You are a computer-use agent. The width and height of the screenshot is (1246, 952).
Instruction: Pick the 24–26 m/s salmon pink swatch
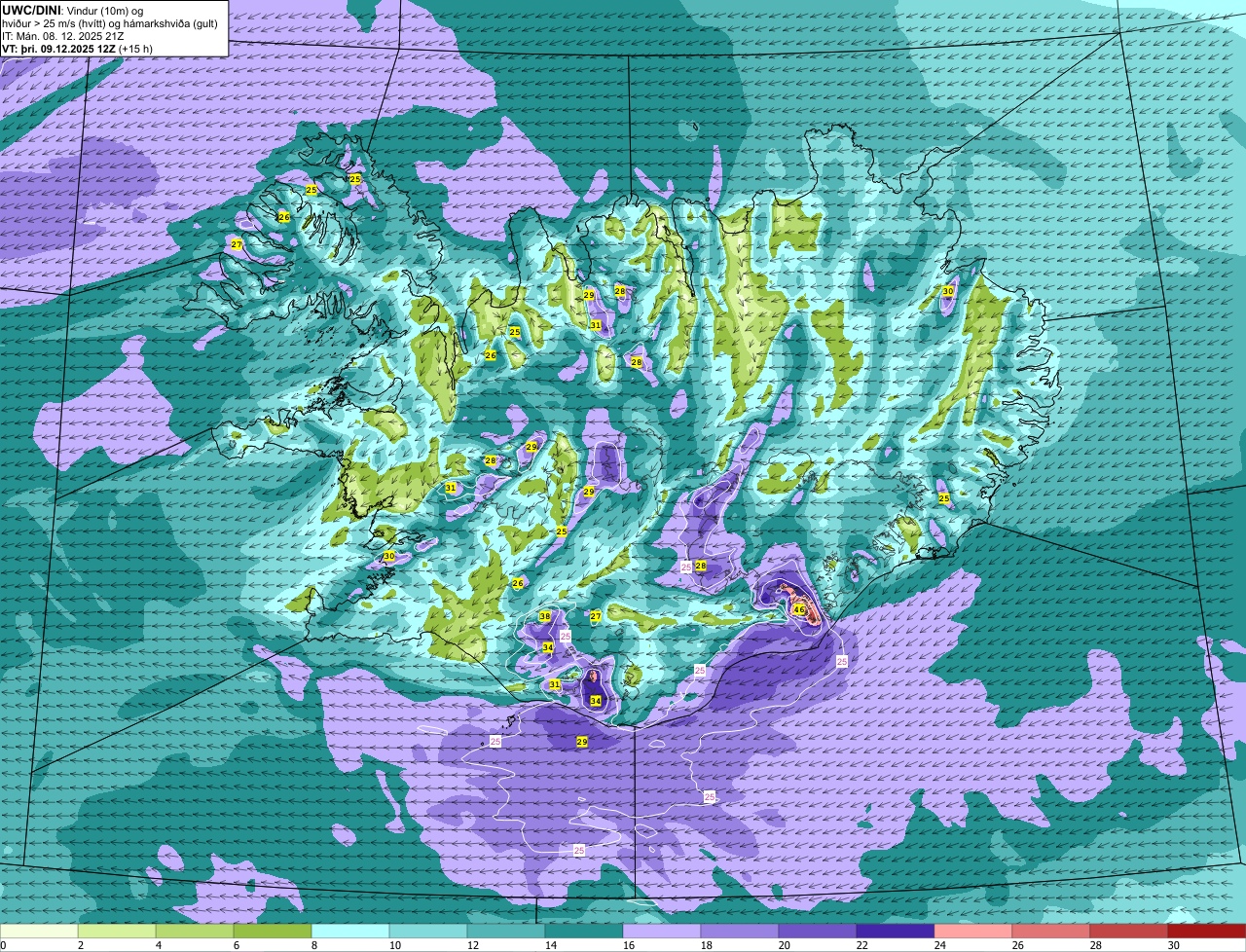(x=973, y=932)
